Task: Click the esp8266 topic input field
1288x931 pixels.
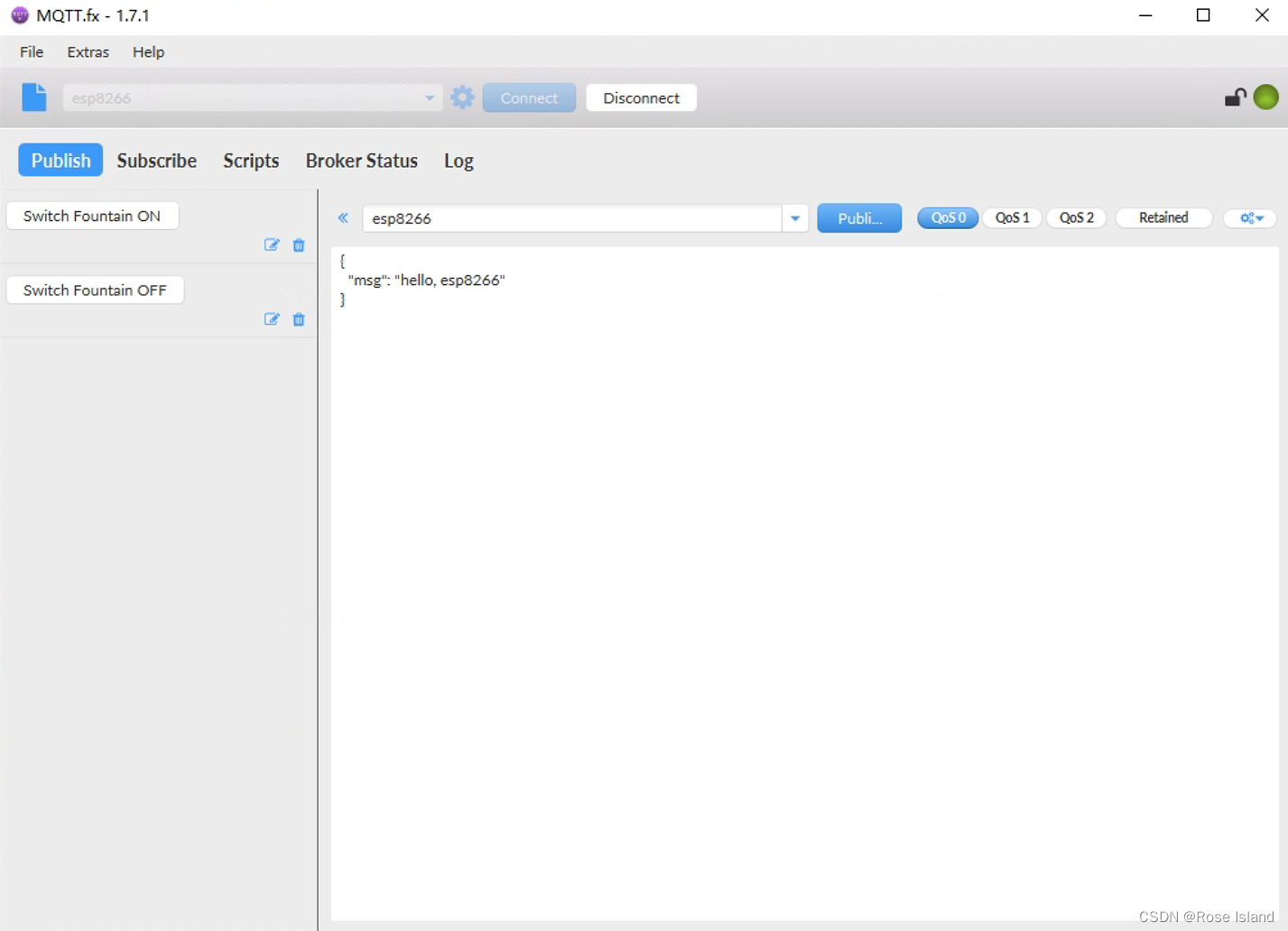Action: point(572,218)
